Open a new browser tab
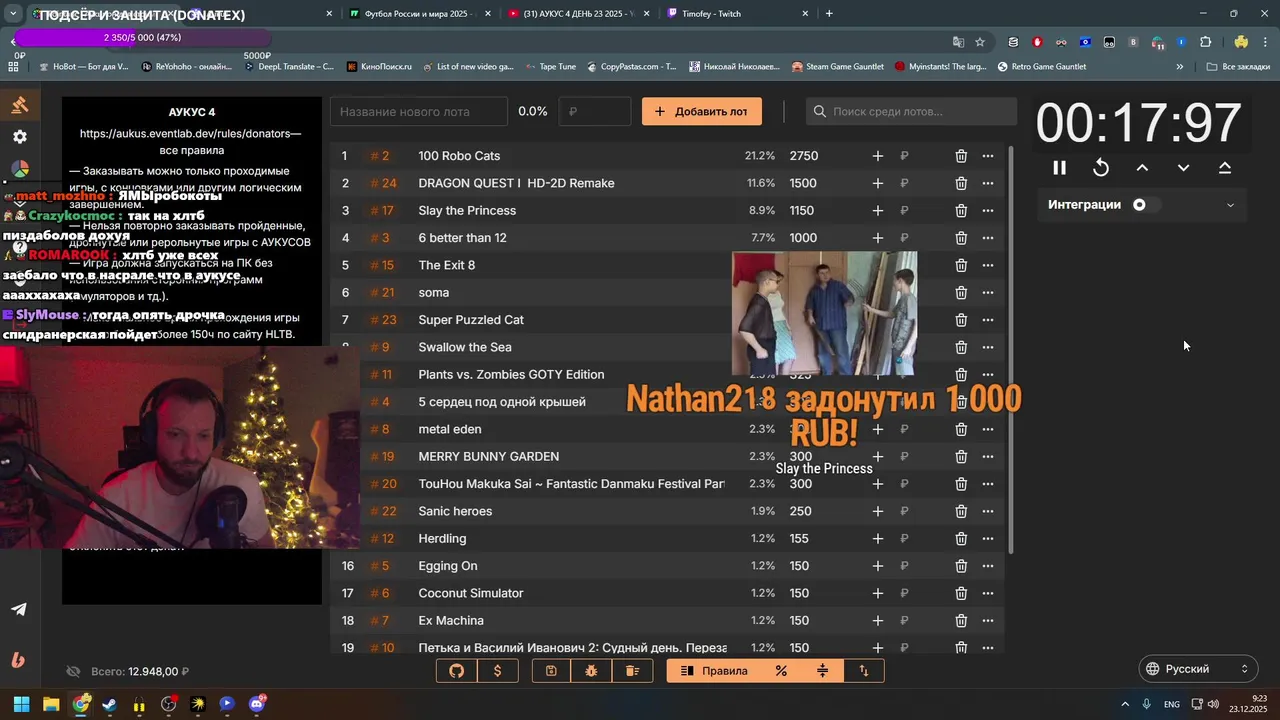 [829, 14]
